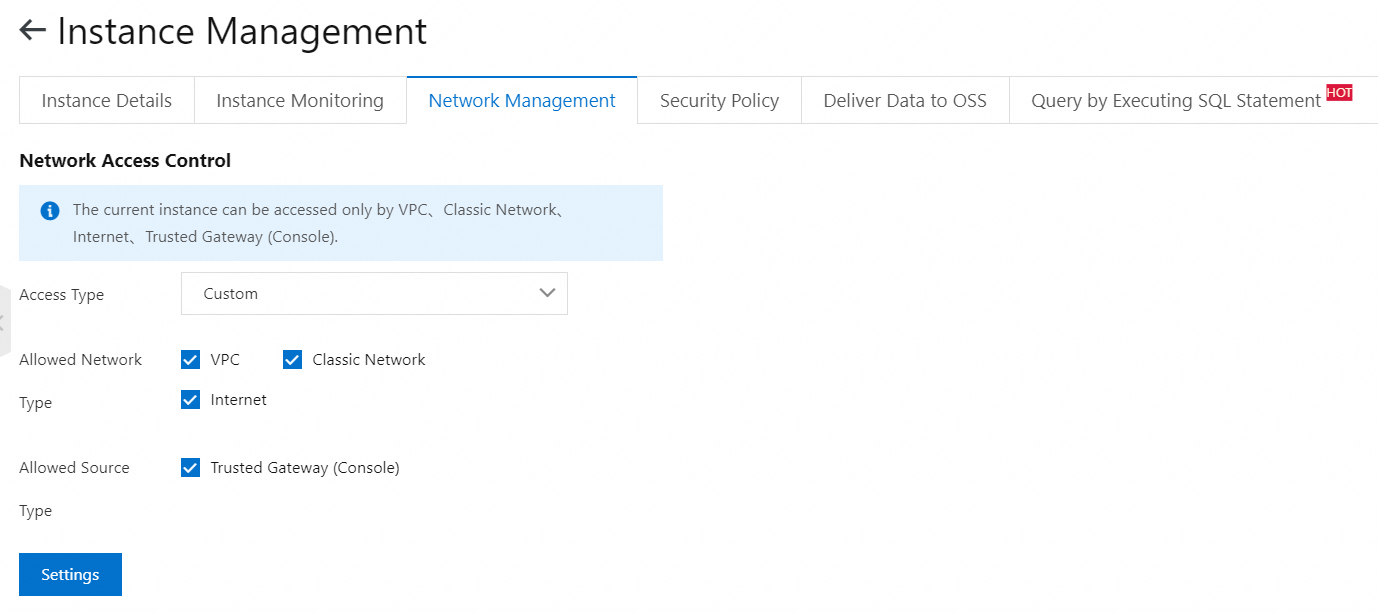This screenshot has height=613, width=1378.
Task: Click the Network Access Control heading
Action: [125, 161]
